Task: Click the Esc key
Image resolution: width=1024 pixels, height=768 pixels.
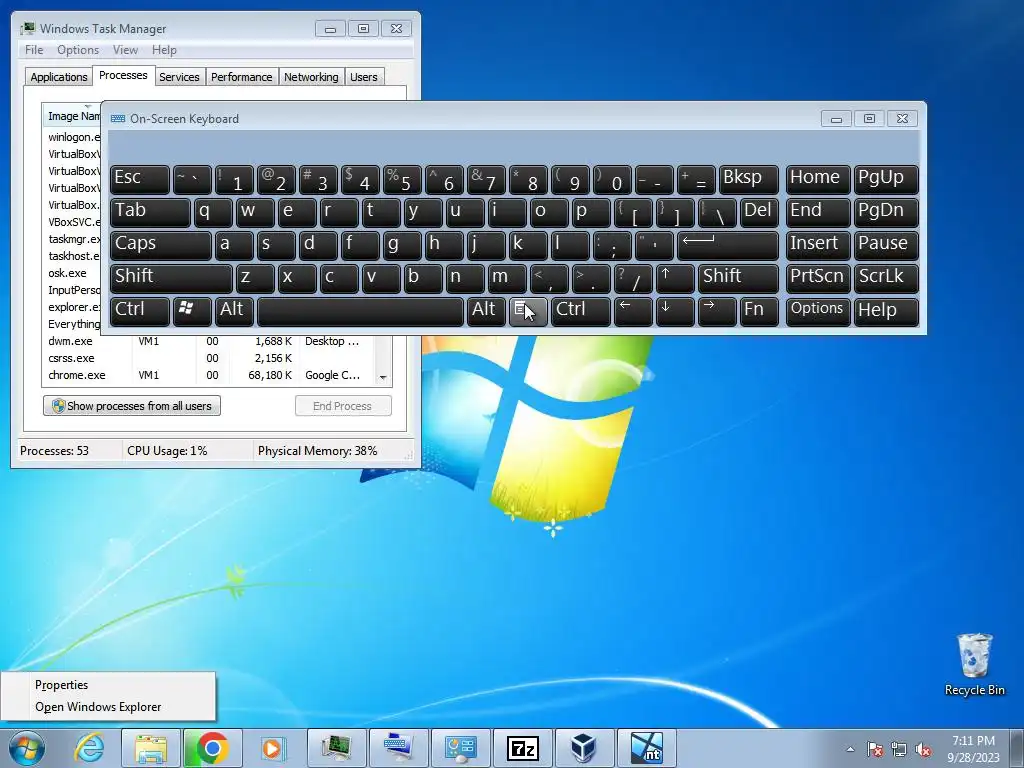Action: [140, 179]
